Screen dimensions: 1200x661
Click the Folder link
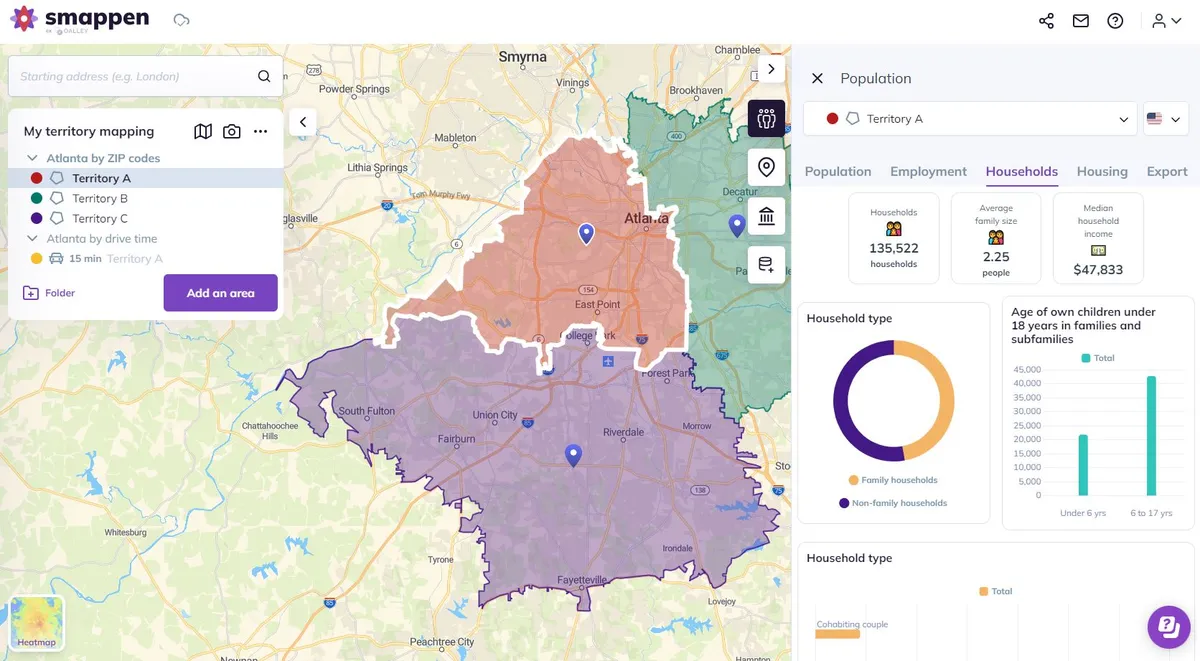coord(49,293)
